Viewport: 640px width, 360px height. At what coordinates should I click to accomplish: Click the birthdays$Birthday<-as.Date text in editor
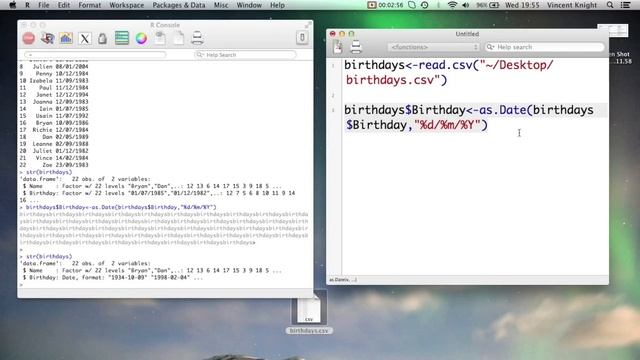[436, 110]
